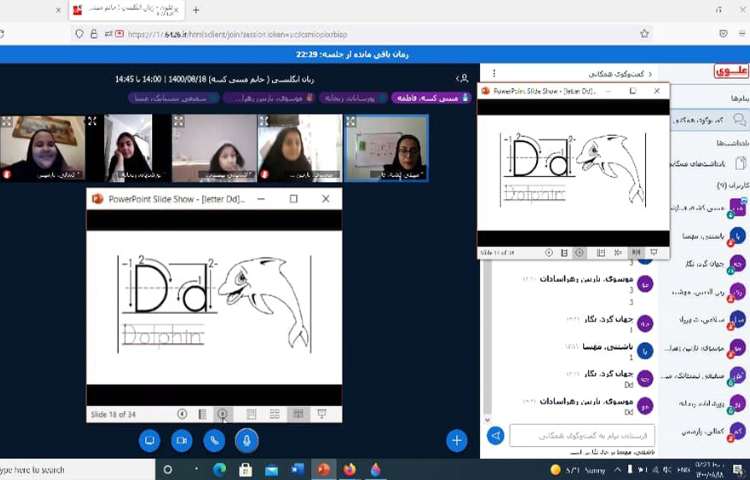The image size is (750, 480).
Task: Open weather widget showing Sunny
Action: [578, 470]
